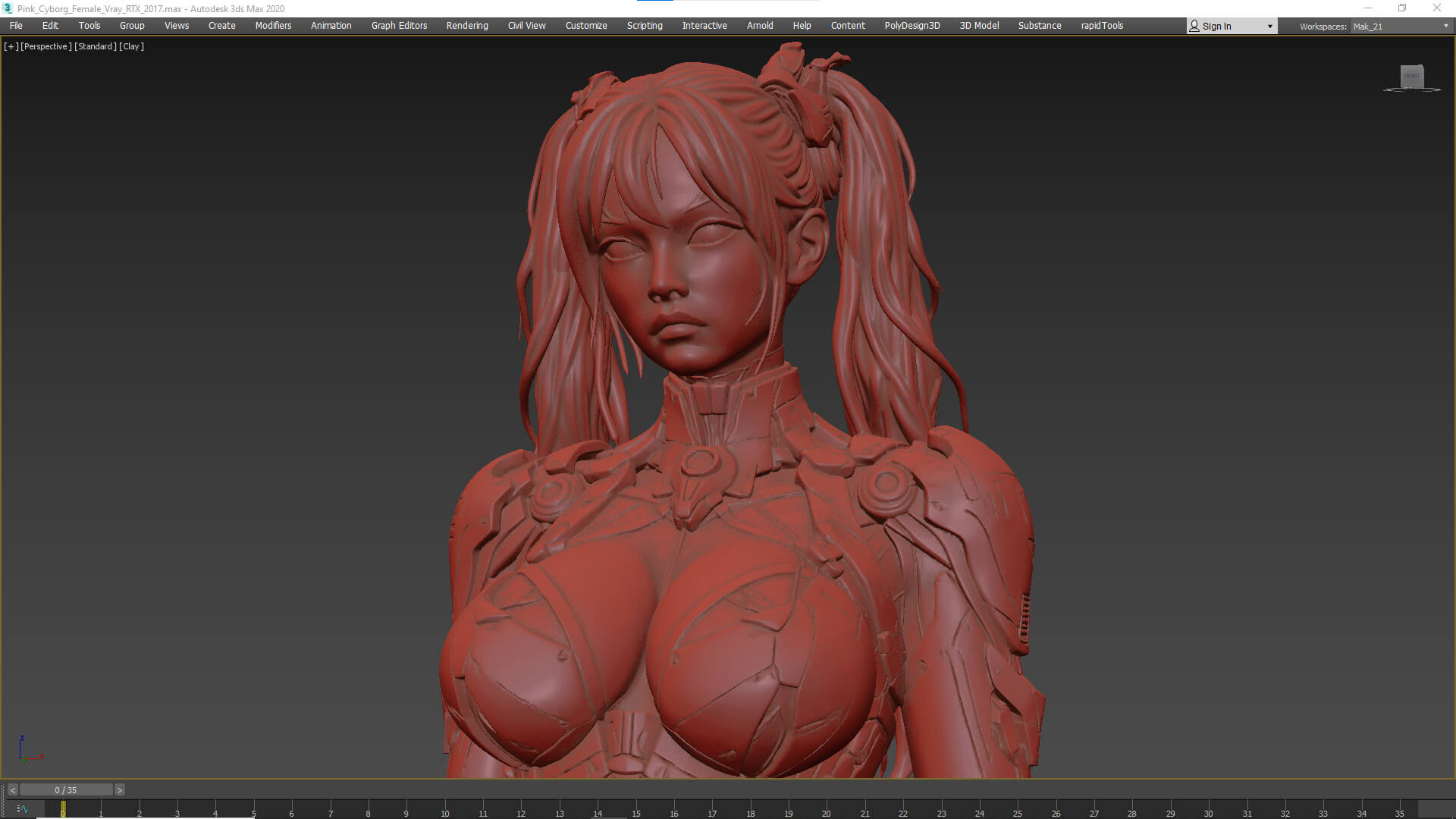Open the Substance menu
This screenshot has width=1456, height=819.
coord(1040,26)
